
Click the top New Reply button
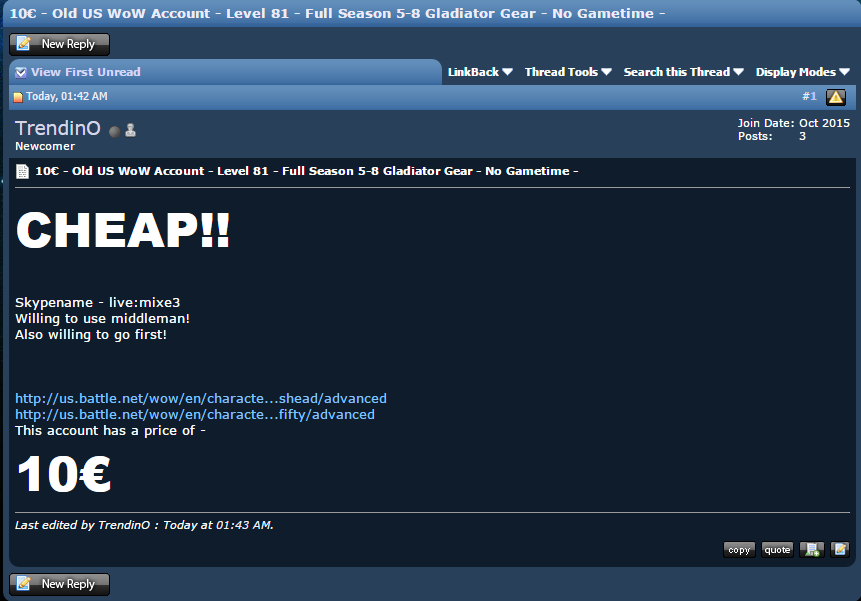click(x=59, y=44)
